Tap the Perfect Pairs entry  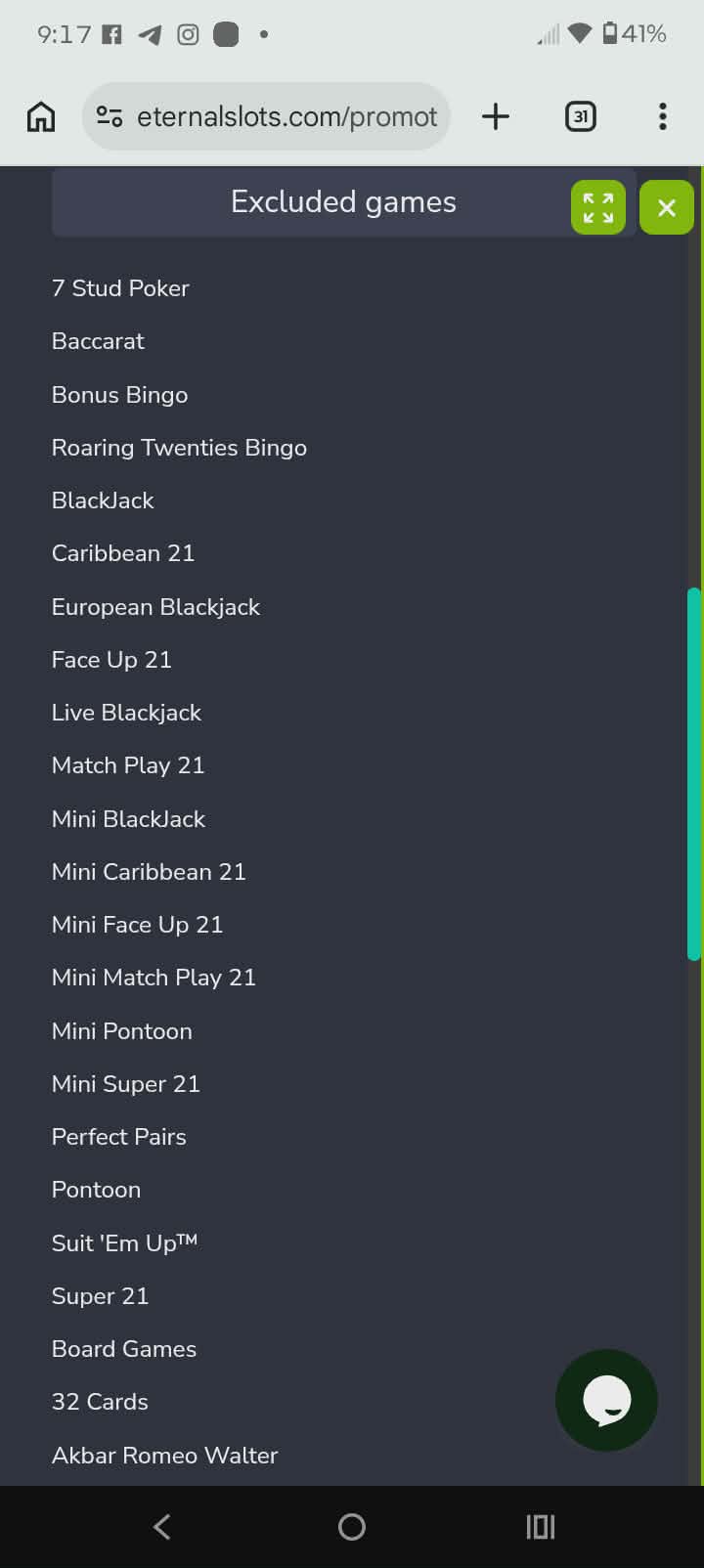click(x=118, y=1137)
